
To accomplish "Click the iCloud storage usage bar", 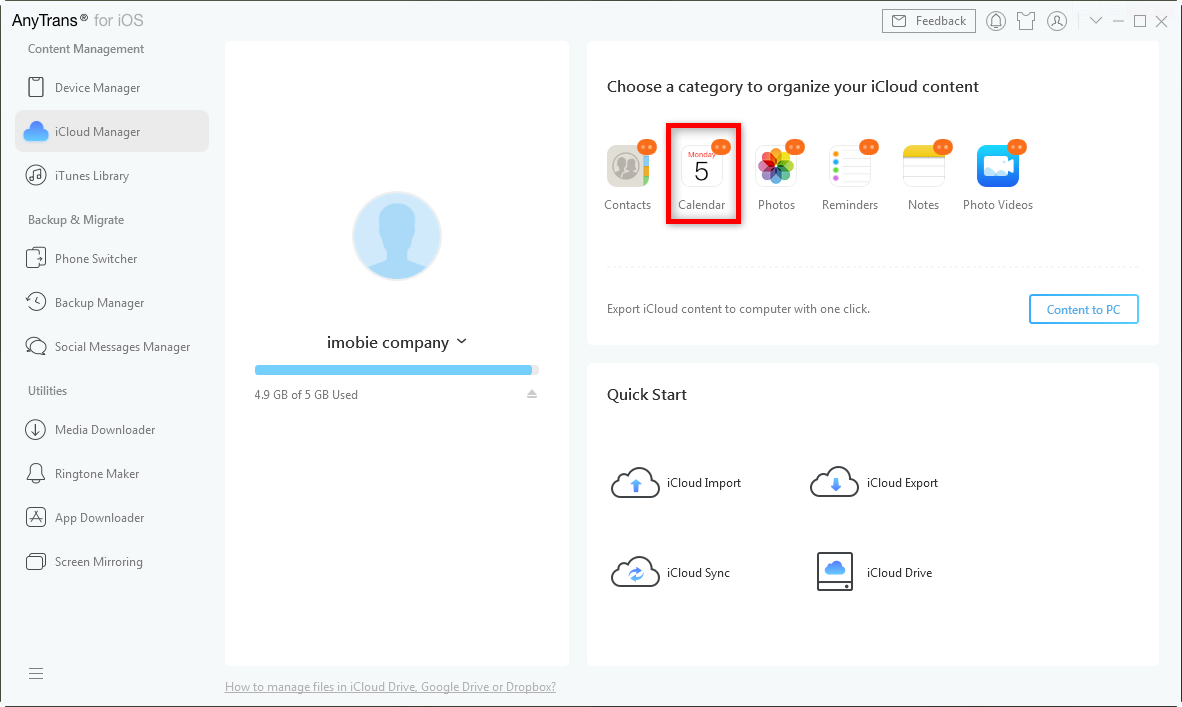I will pyautogui.click(x=397, y=370).
